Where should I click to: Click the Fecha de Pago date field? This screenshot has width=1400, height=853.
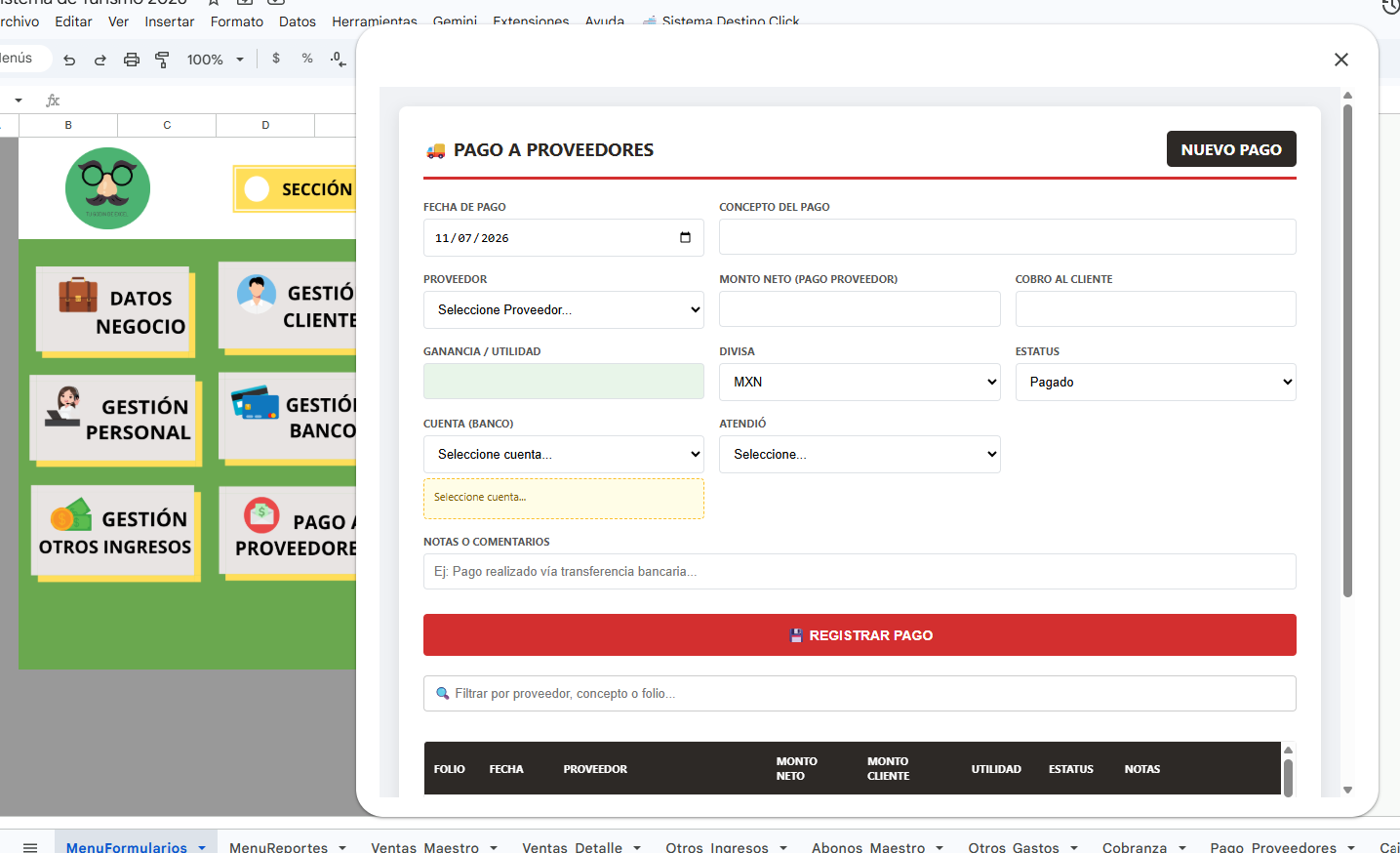[564, 237]
